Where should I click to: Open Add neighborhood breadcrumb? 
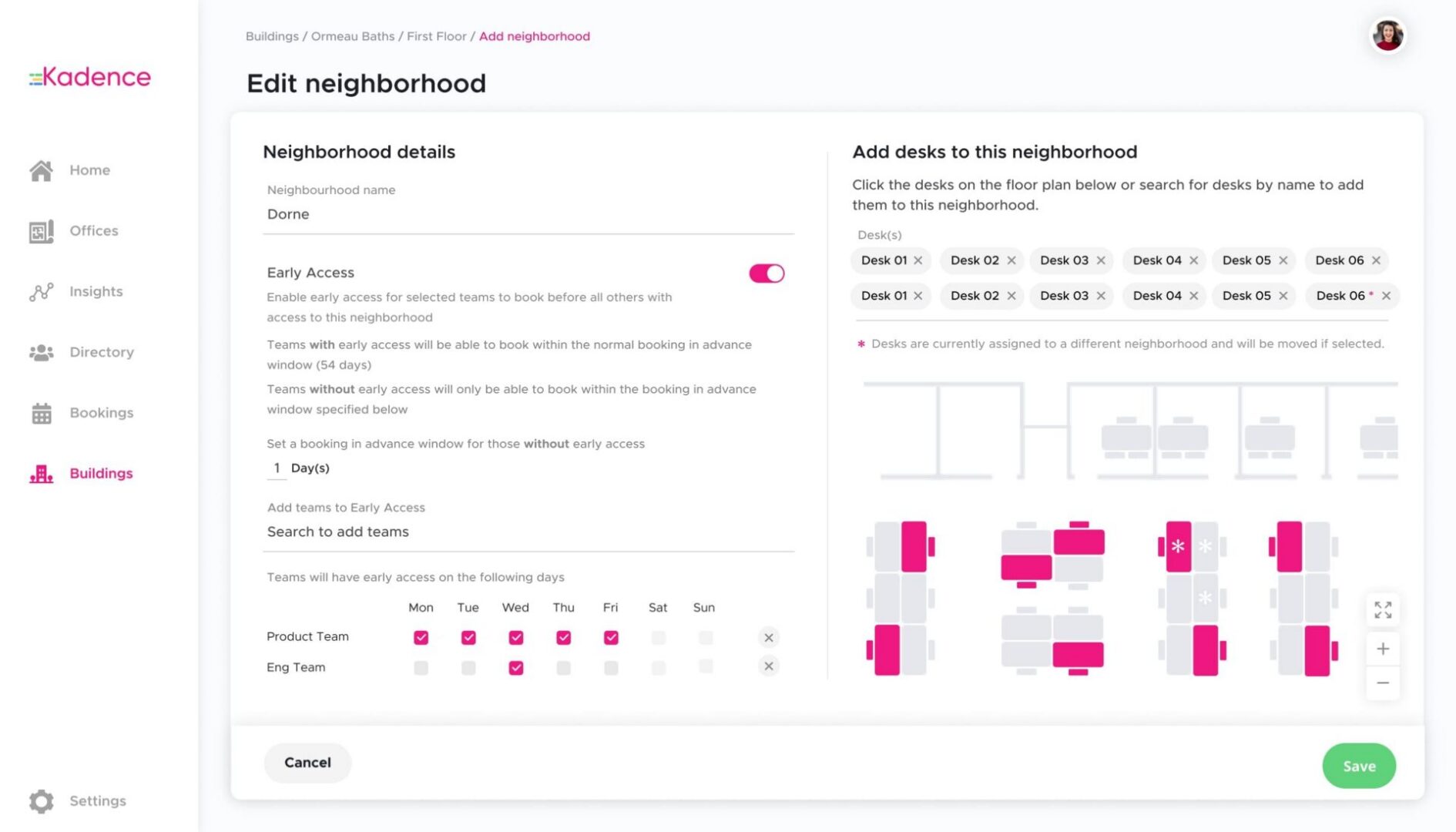[x=534, y=36]
